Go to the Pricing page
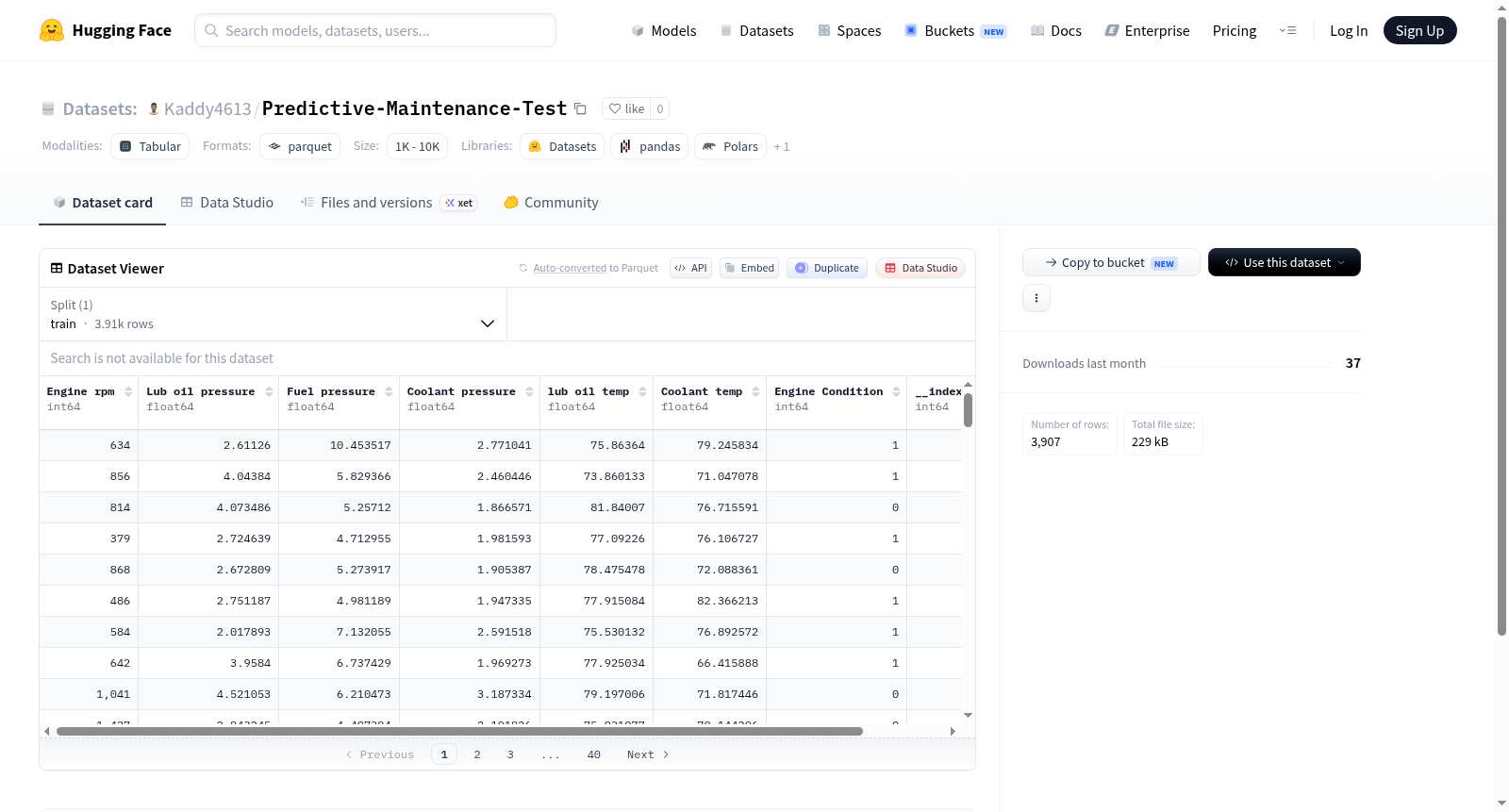The height and width of the screenshot is (812, 1509). pos(1235,30)
